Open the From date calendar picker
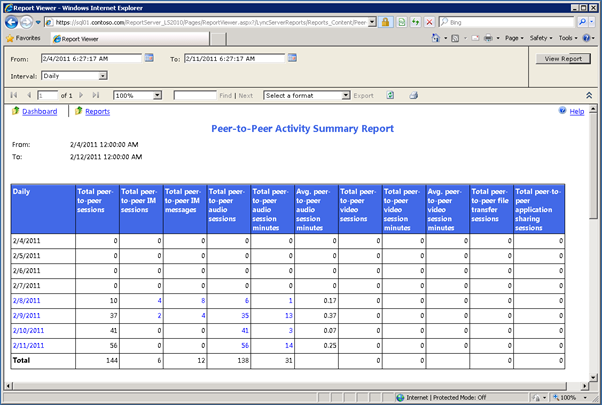The width and height of the screenshot is (602, 405). pyautogui.click(x=150, y=59)
